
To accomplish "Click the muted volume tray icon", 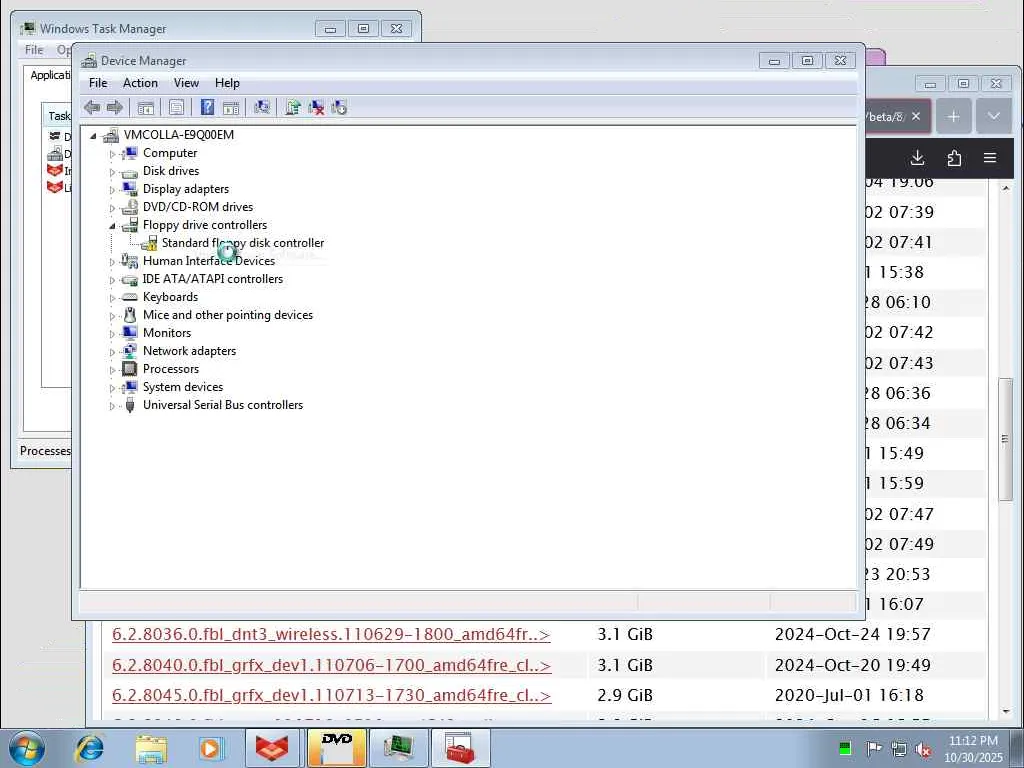I will [x=923, y=749].
